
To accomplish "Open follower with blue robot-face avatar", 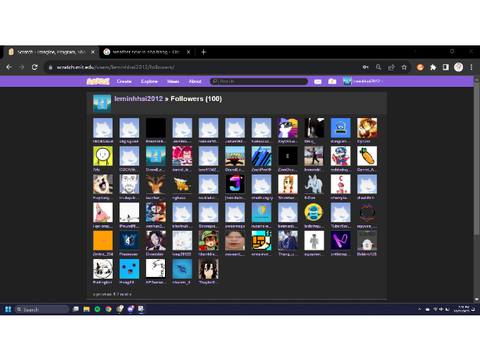I will pos(341,128).
